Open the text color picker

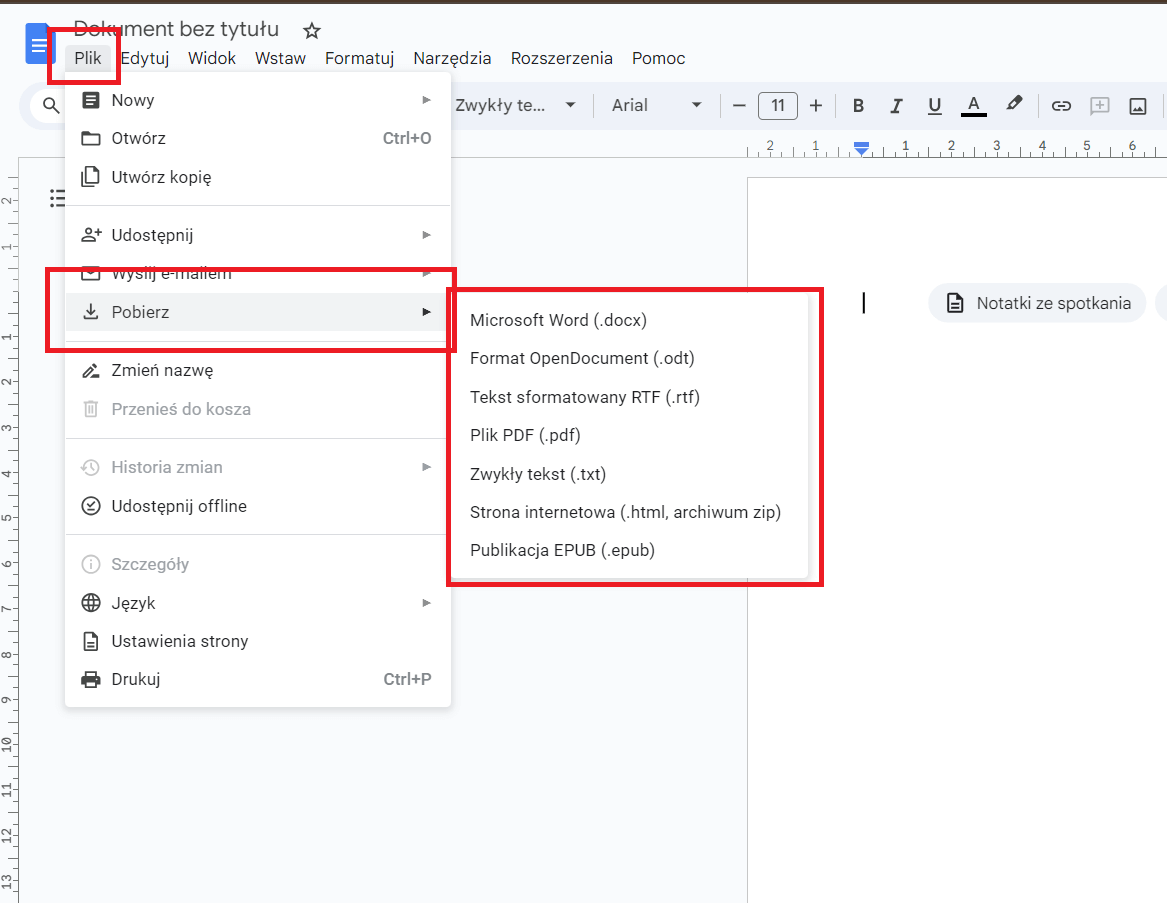coord(973,105)
